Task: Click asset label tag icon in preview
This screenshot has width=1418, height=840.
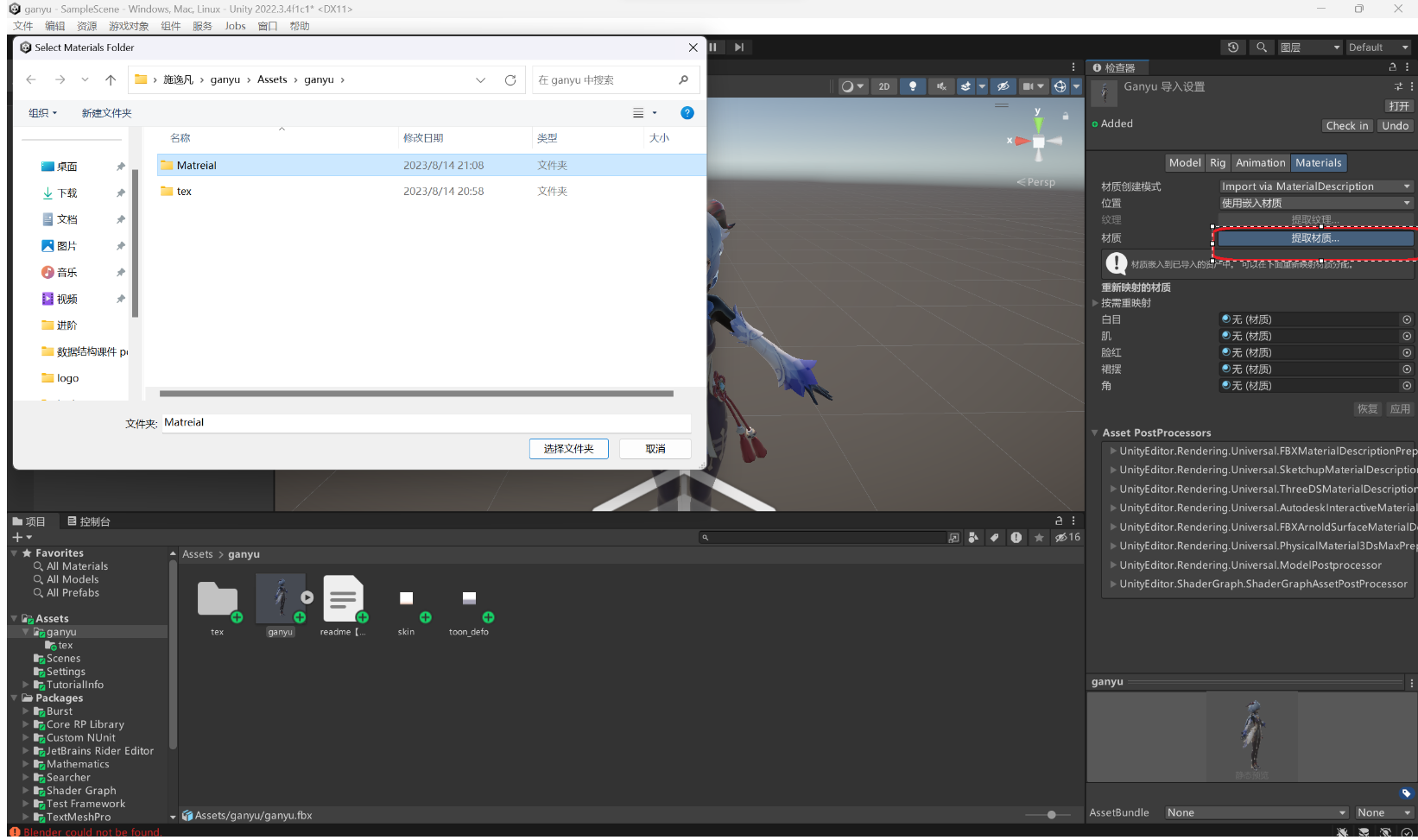Action: pyautogui.click(x=1406, y=793)
